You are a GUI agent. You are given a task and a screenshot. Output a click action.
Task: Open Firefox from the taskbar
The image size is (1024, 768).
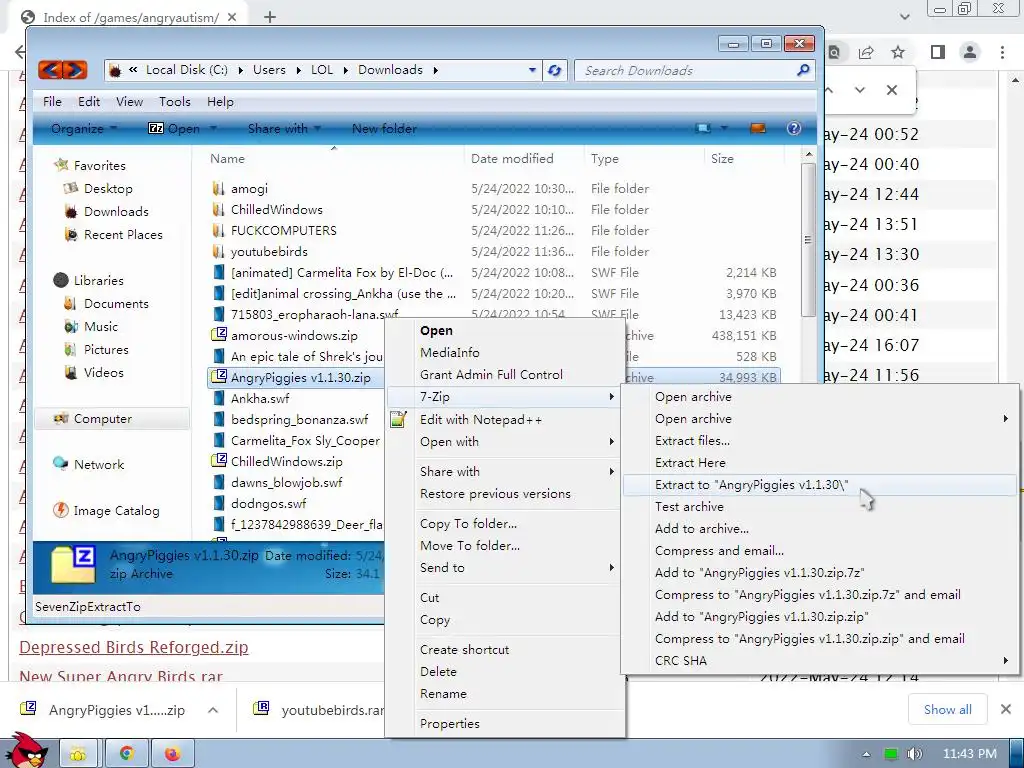pyautogui.click(x=172, y=754)
